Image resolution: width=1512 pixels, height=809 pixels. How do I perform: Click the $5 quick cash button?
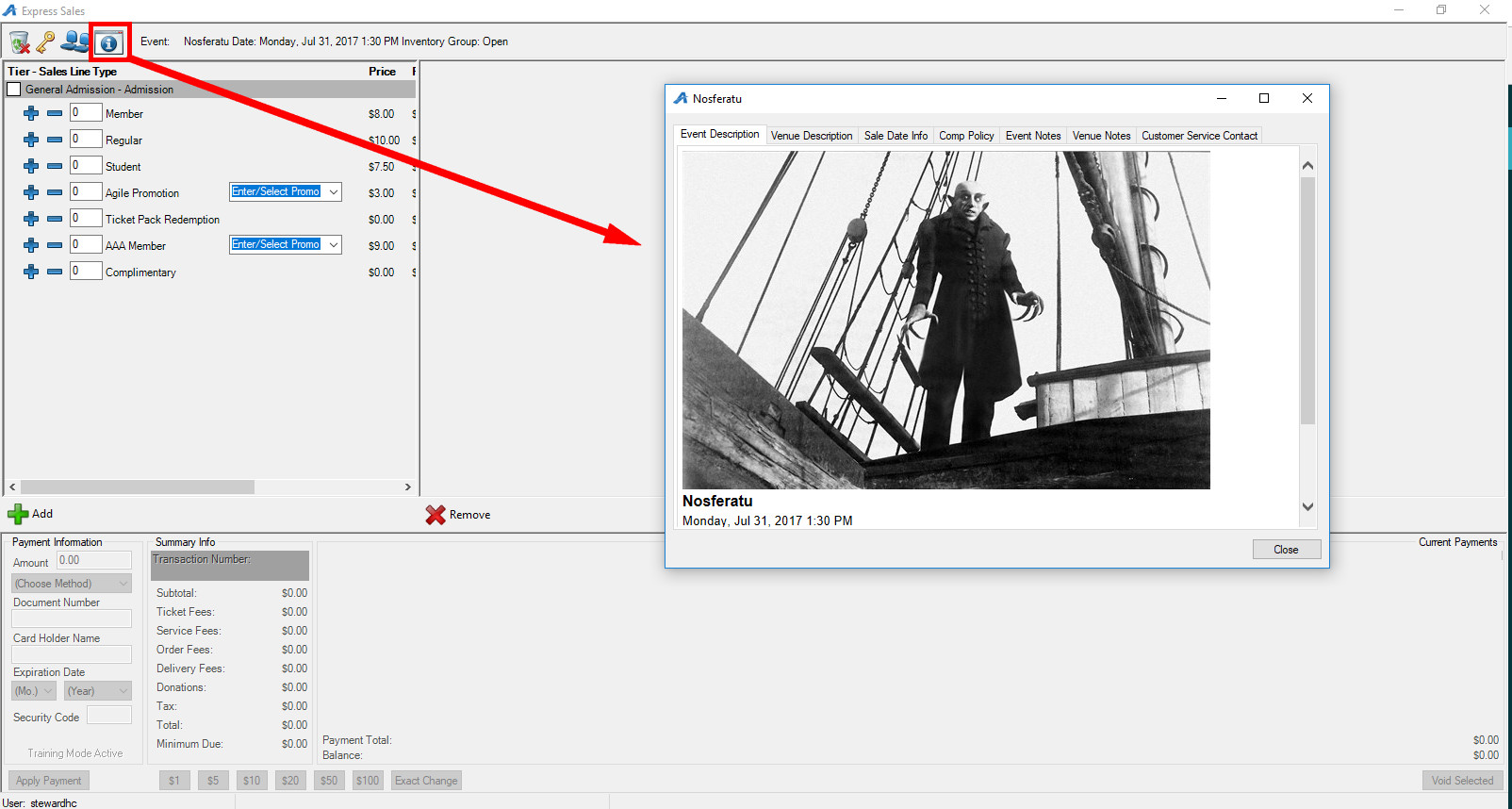tap(213, 781)
